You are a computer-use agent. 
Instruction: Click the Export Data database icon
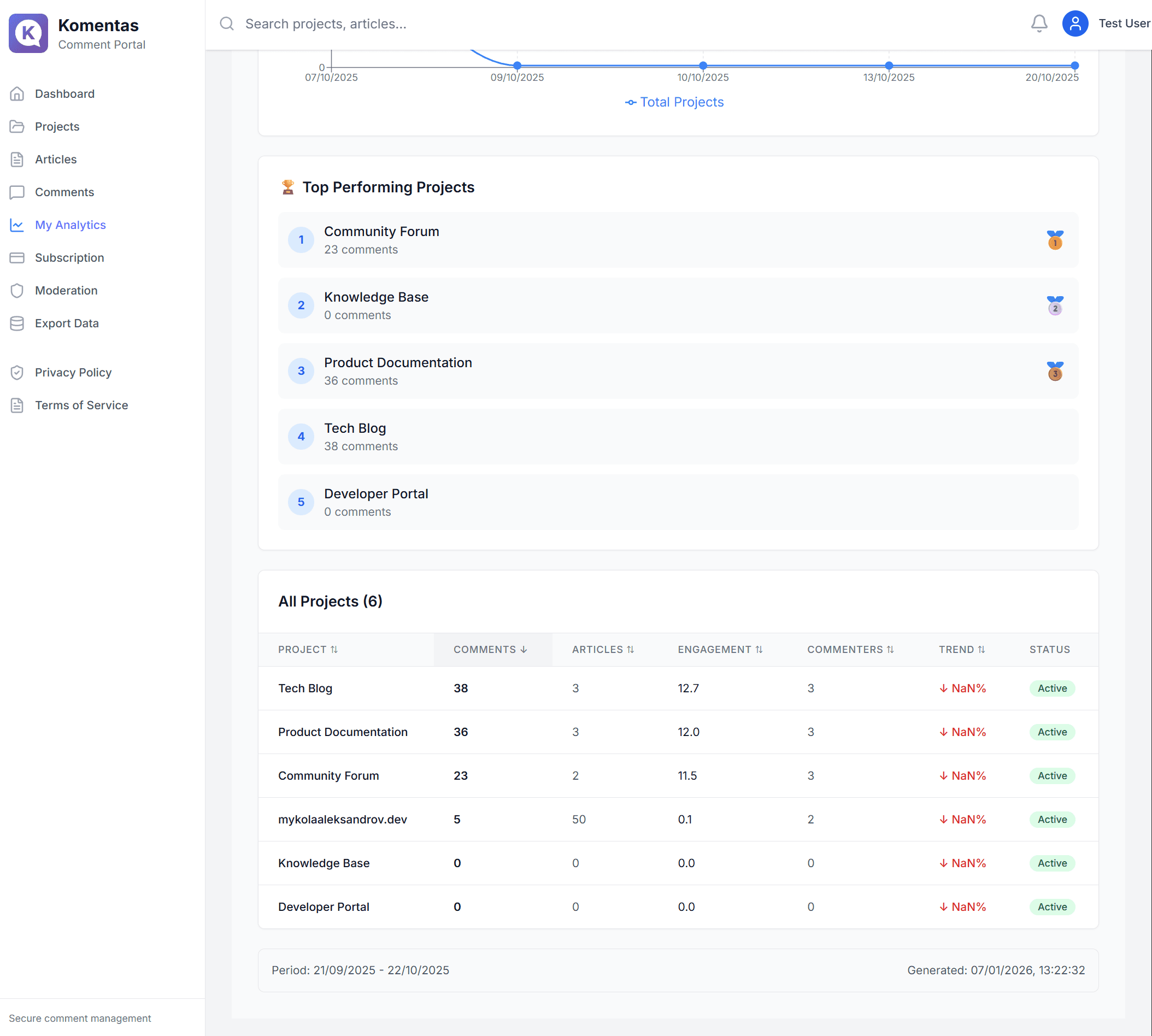point(17,323)
